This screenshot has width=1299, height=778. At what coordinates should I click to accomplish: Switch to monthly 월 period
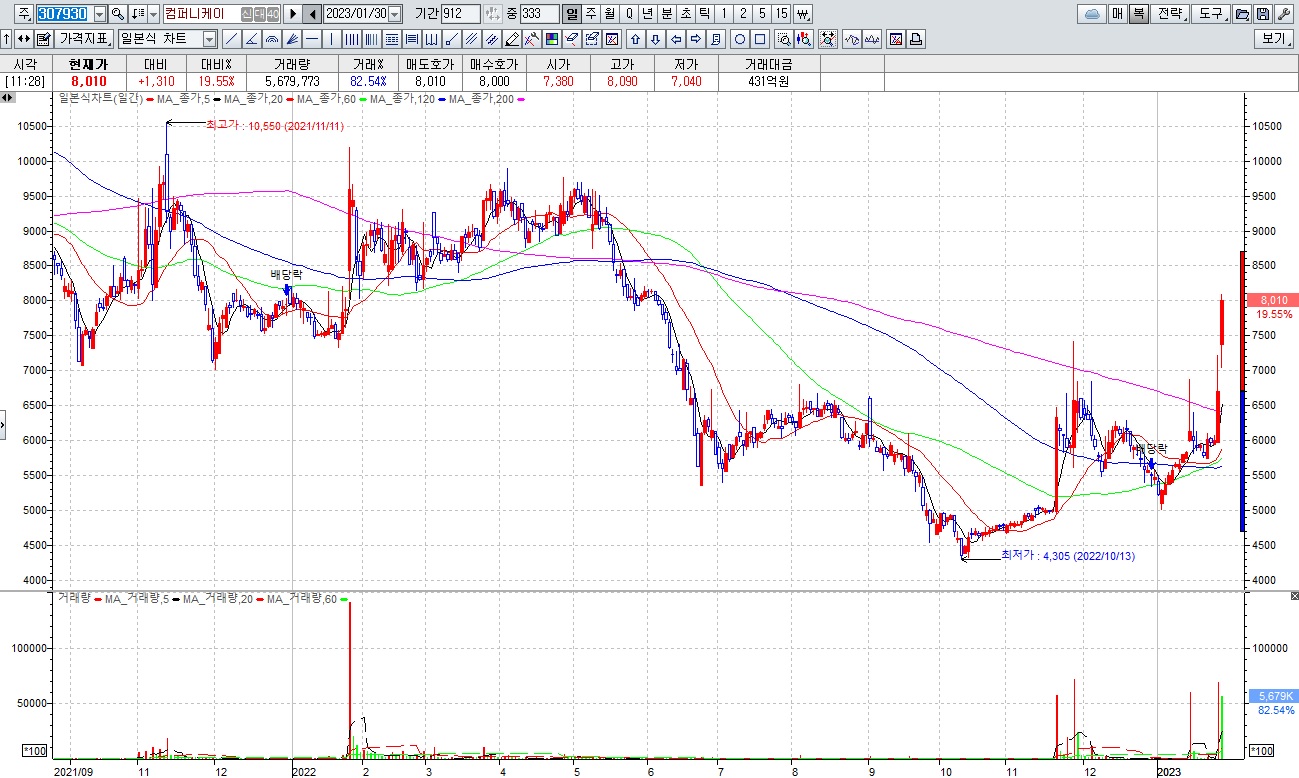click(609, 14)
